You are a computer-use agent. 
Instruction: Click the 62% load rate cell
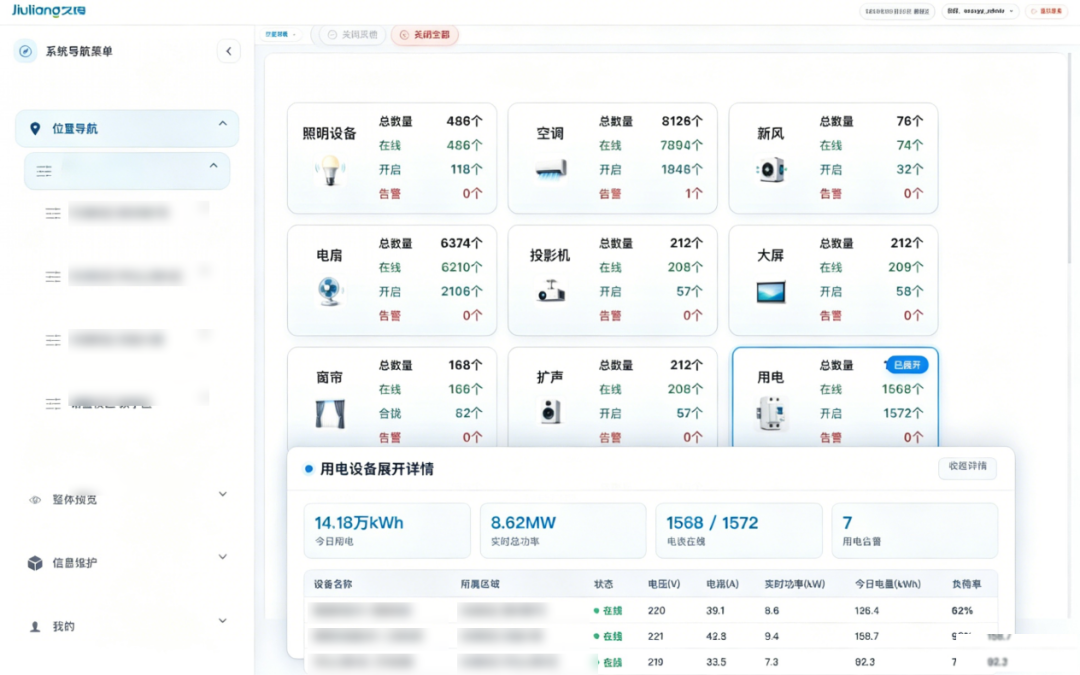click(x=962, y=610)
